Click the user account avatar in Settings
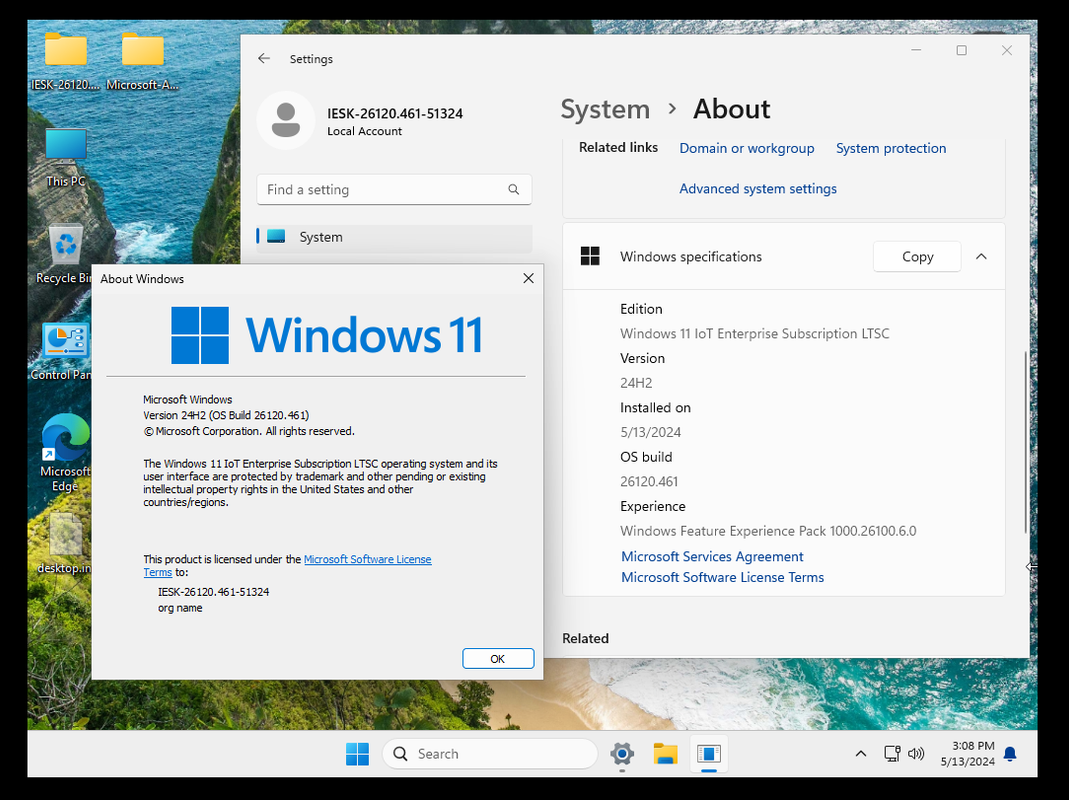This screenshot has height=800, width=1069. (x=286, y=121)
